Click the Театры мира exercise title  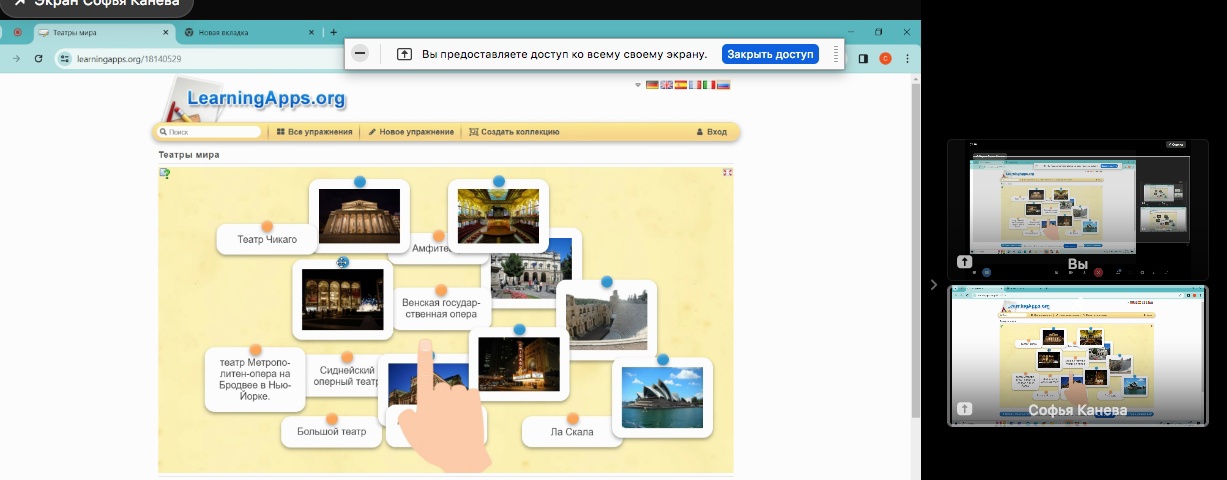pos(189,155)
